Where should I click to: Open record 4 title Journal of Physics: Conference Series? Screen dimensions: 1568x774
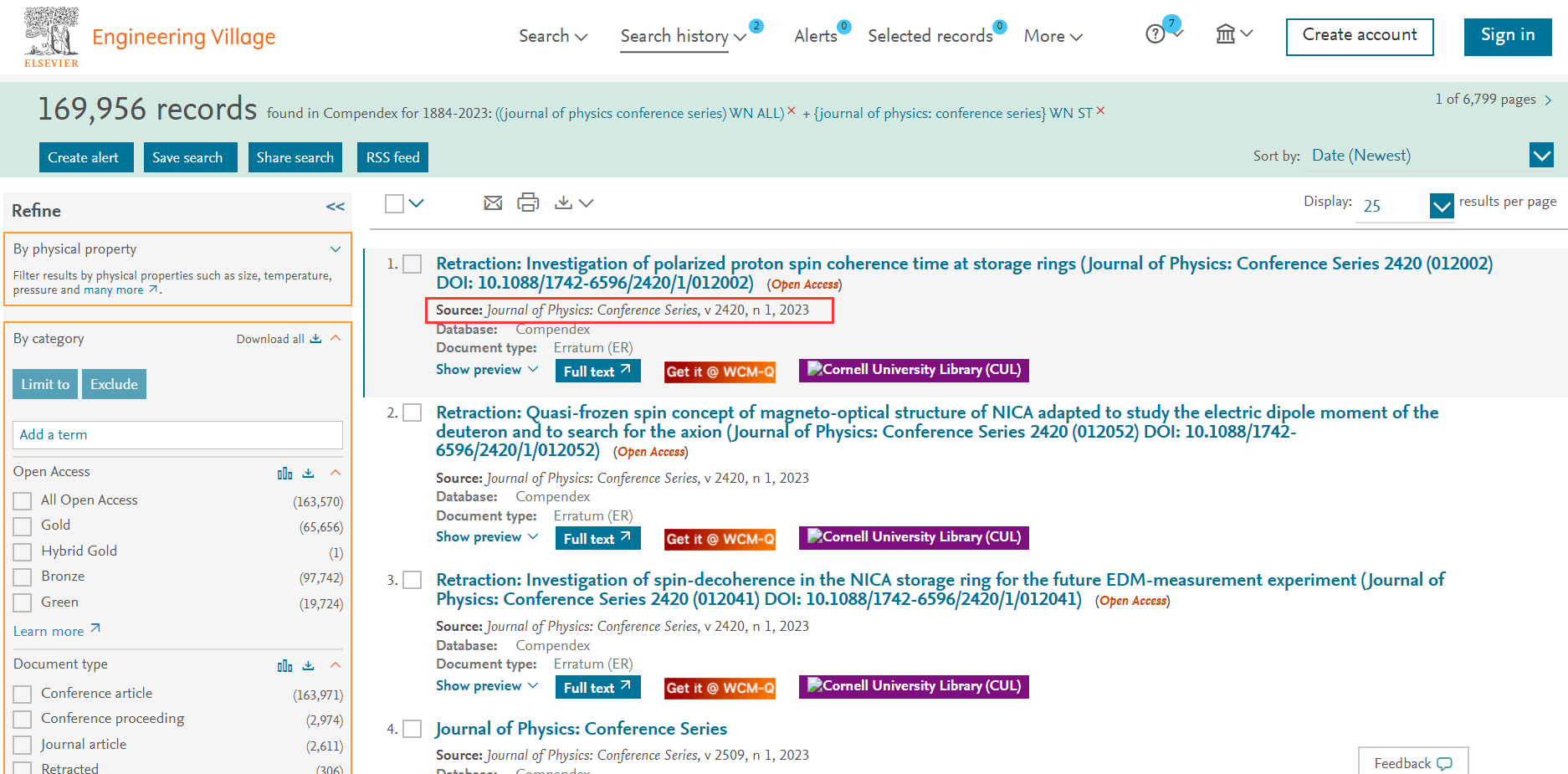(582, 729)
